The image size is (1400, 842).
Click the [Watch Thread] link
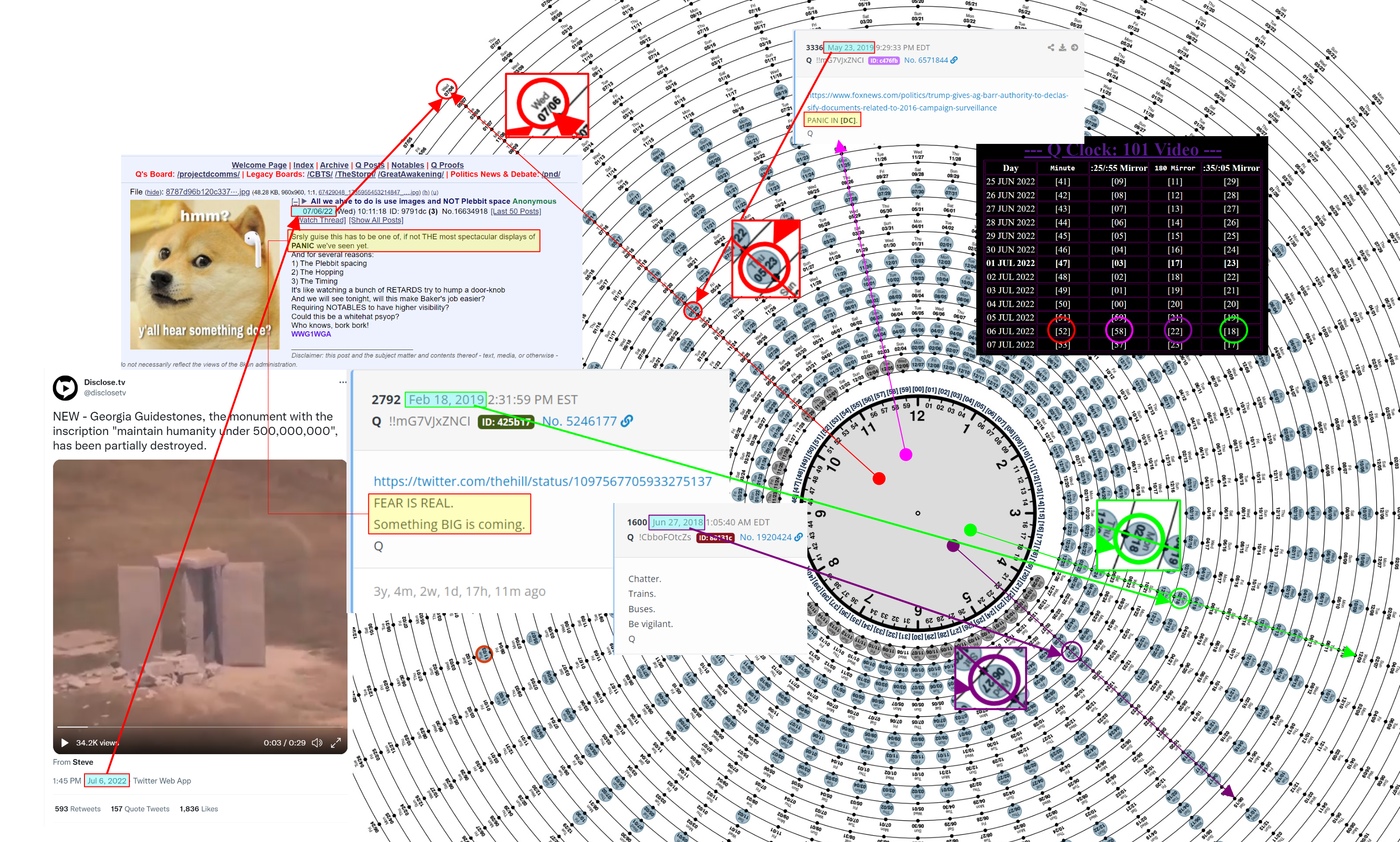coord(319,220)
